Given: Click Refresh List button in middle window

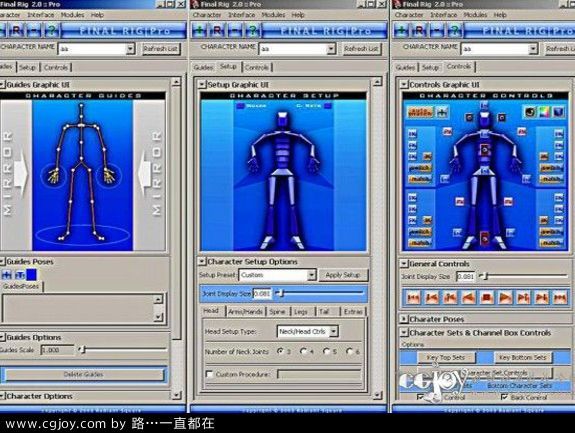Looking at the screenshot, I should point(361,49).
